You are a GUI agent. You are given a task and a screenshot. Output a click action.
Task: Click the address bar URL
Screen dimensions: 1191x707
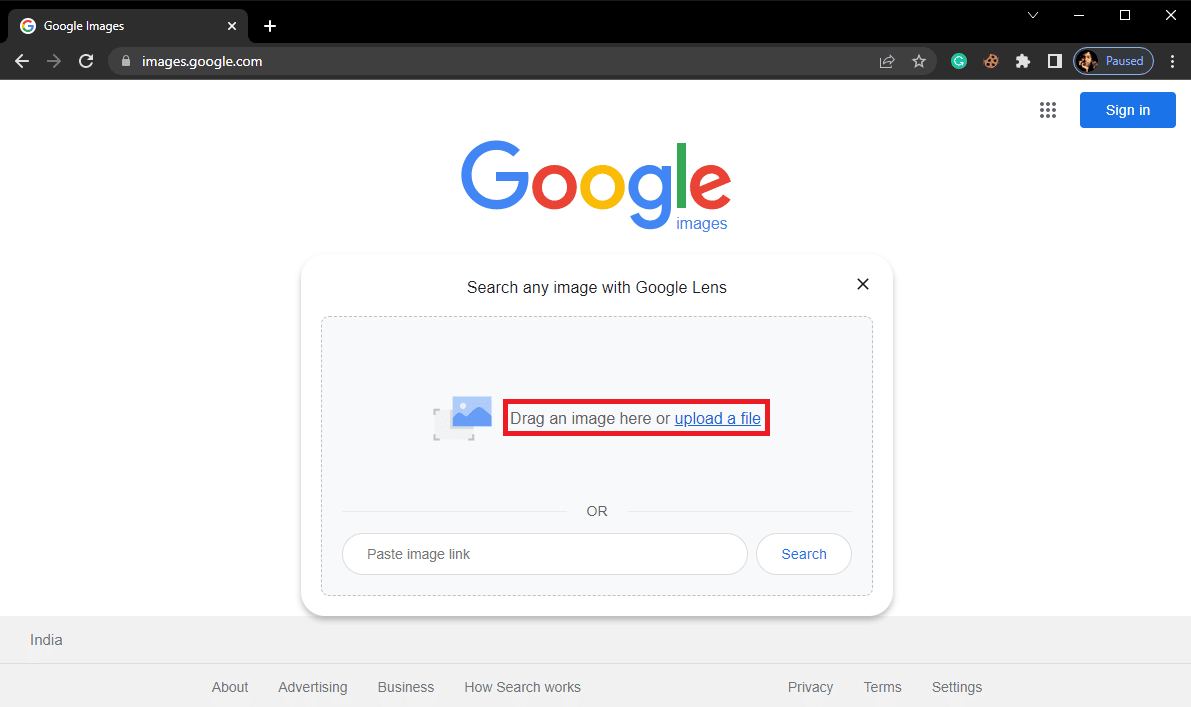click(x=202, y=62)
